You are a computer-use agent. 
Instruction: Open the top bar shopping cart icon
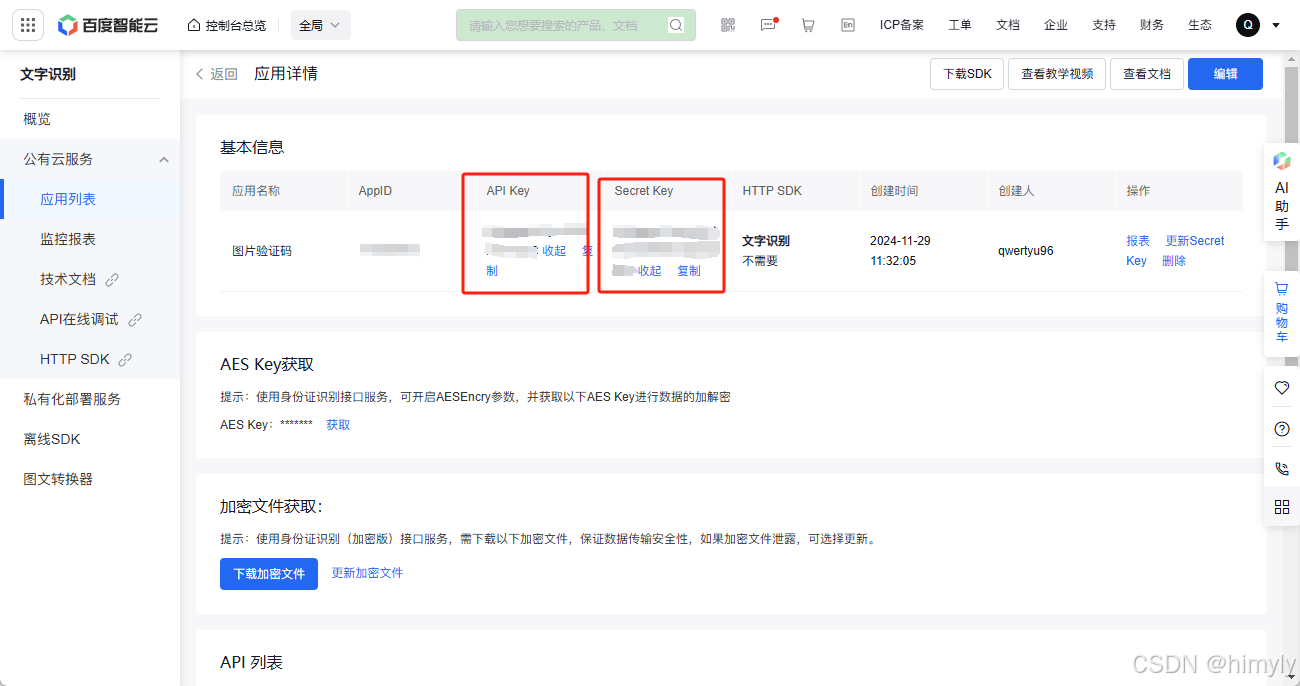(808, 25)
